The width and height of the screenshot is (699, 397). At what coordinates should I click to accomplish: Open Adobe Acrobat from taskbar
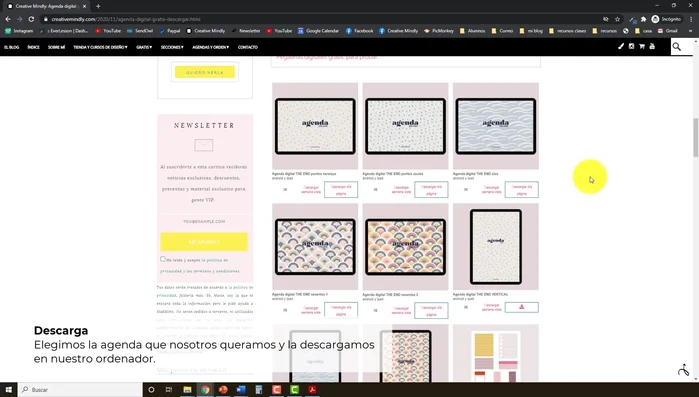point(312,389)
